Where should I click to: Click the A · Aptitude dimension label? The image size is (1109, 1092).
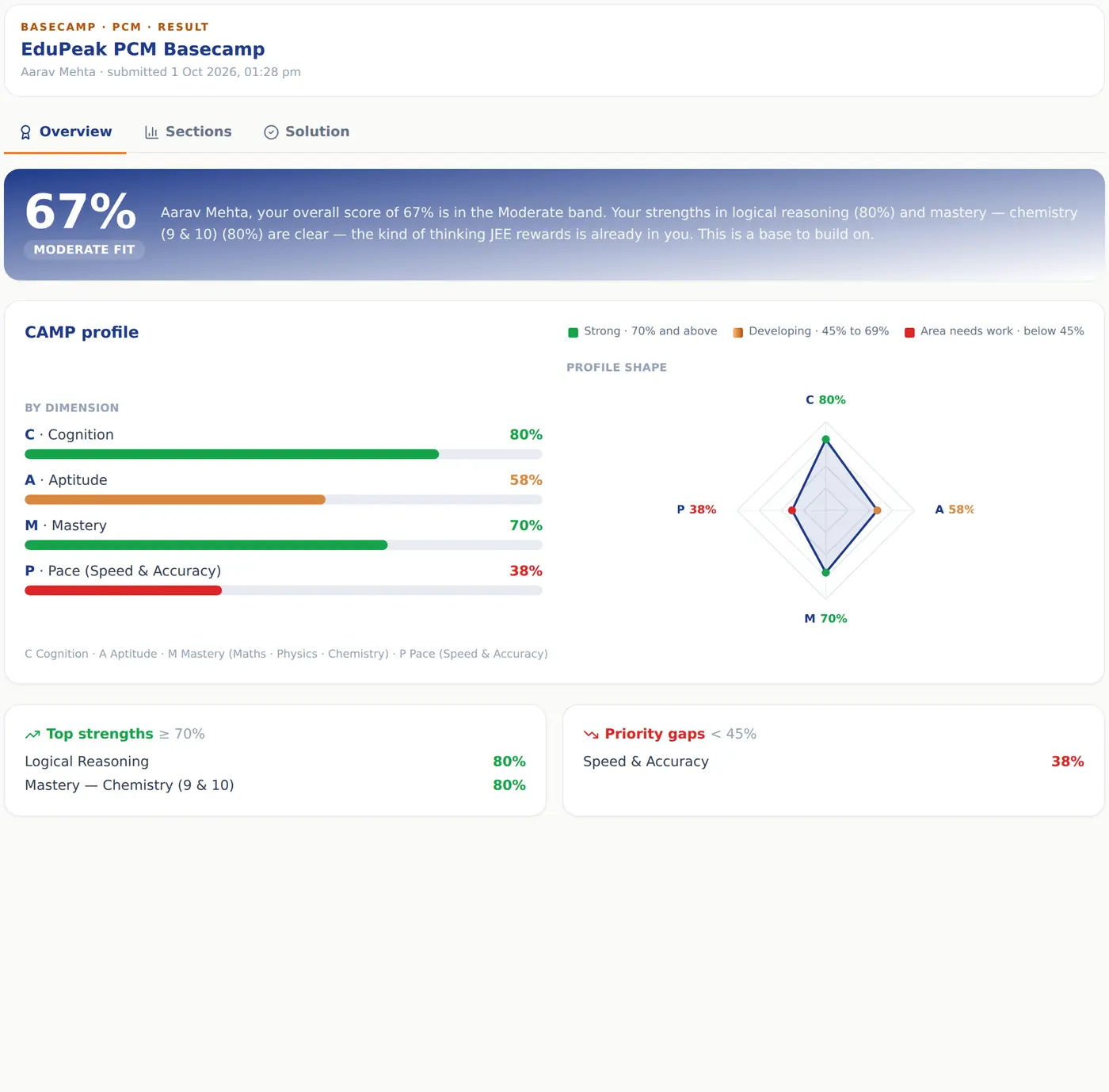(x=66, y=480)
